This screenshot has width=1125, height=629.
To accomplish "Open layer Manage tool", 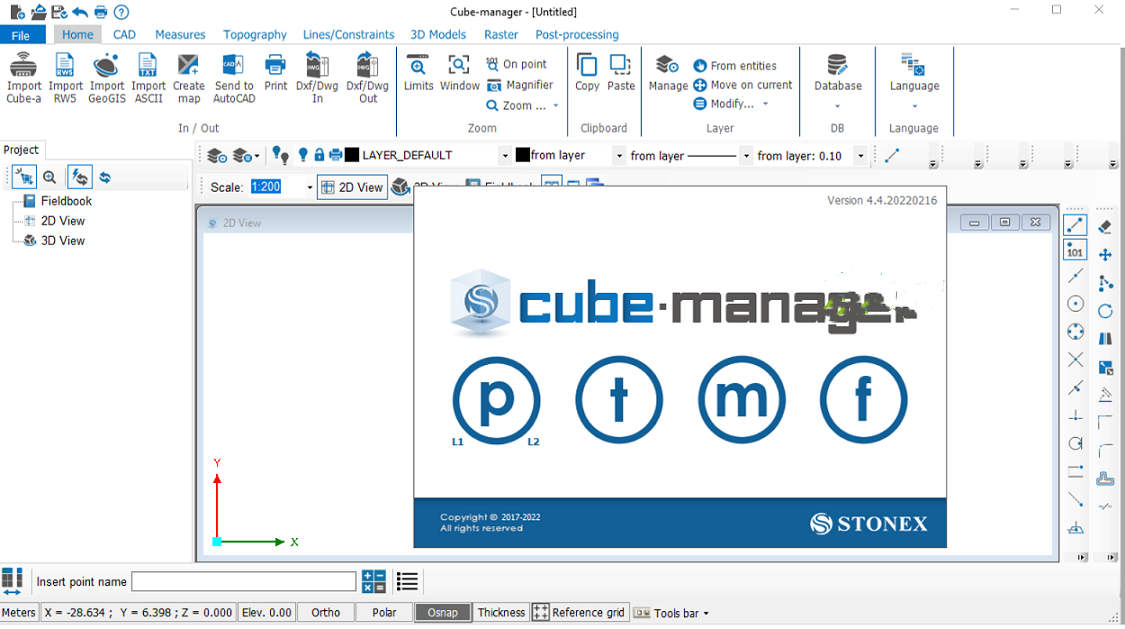I will [x=668, y=72].
